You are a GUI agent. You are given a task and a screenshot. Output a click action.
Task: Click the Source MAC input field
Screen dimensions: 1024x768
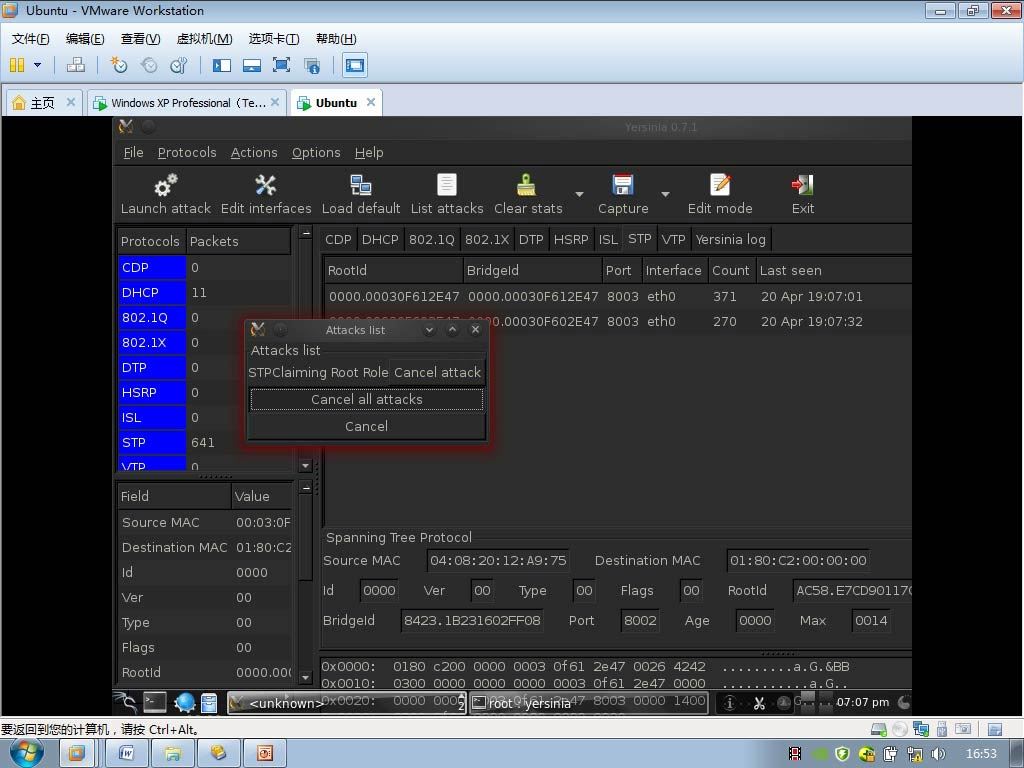[x=499, y=560]
